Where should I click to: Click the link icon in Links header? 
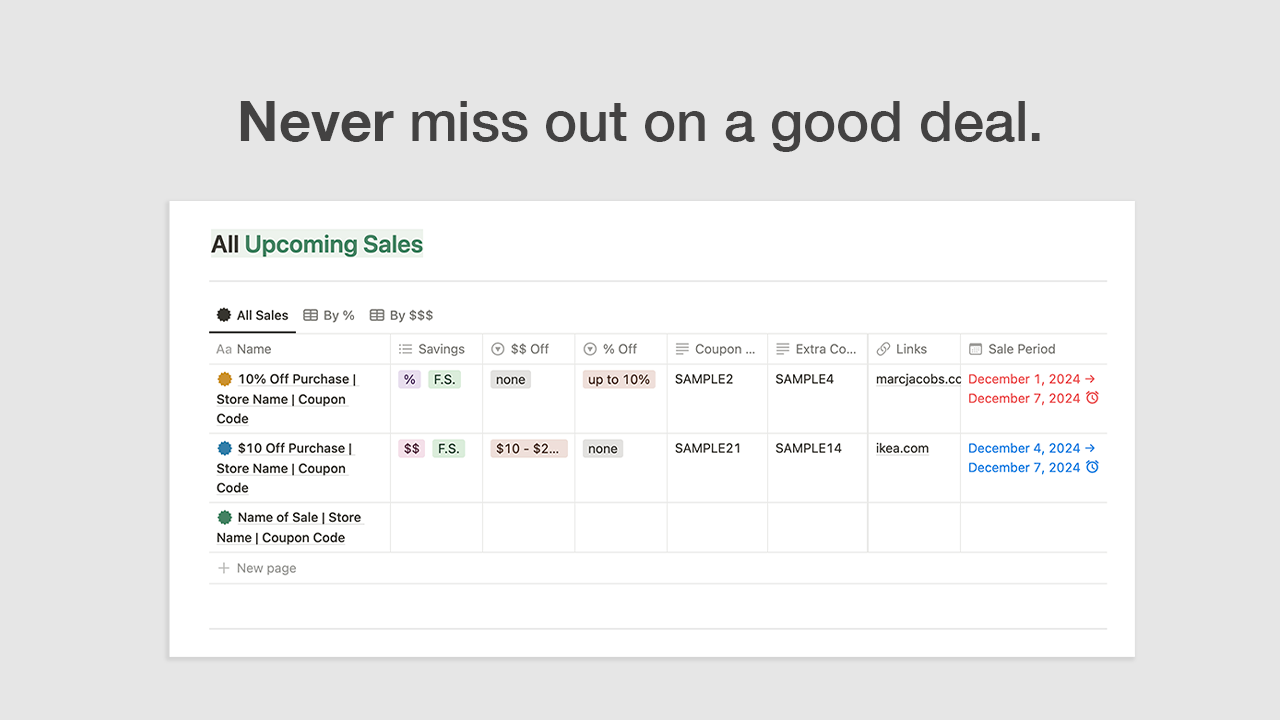pos(883,349)
